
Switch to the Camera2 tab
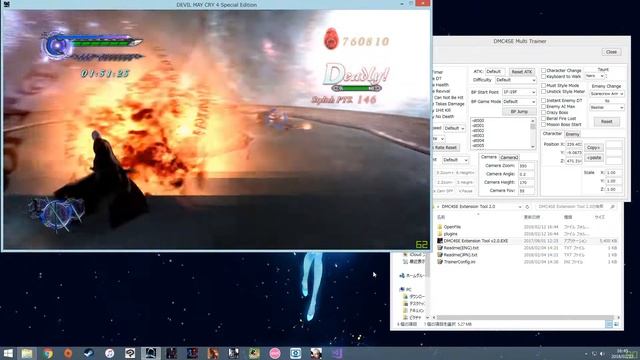click(x=509, y=157)
